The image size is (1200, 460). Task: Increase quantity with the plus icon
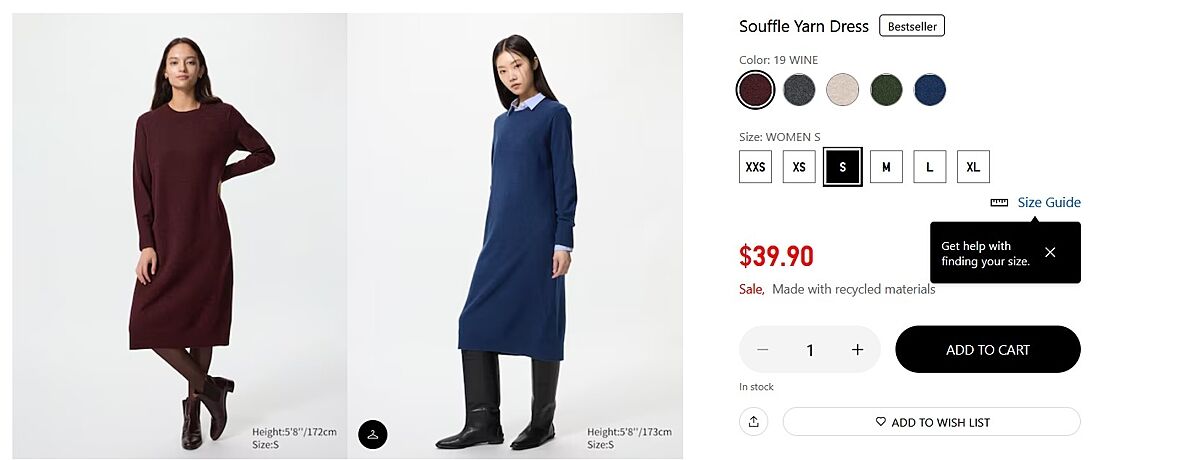pos(857,350)
